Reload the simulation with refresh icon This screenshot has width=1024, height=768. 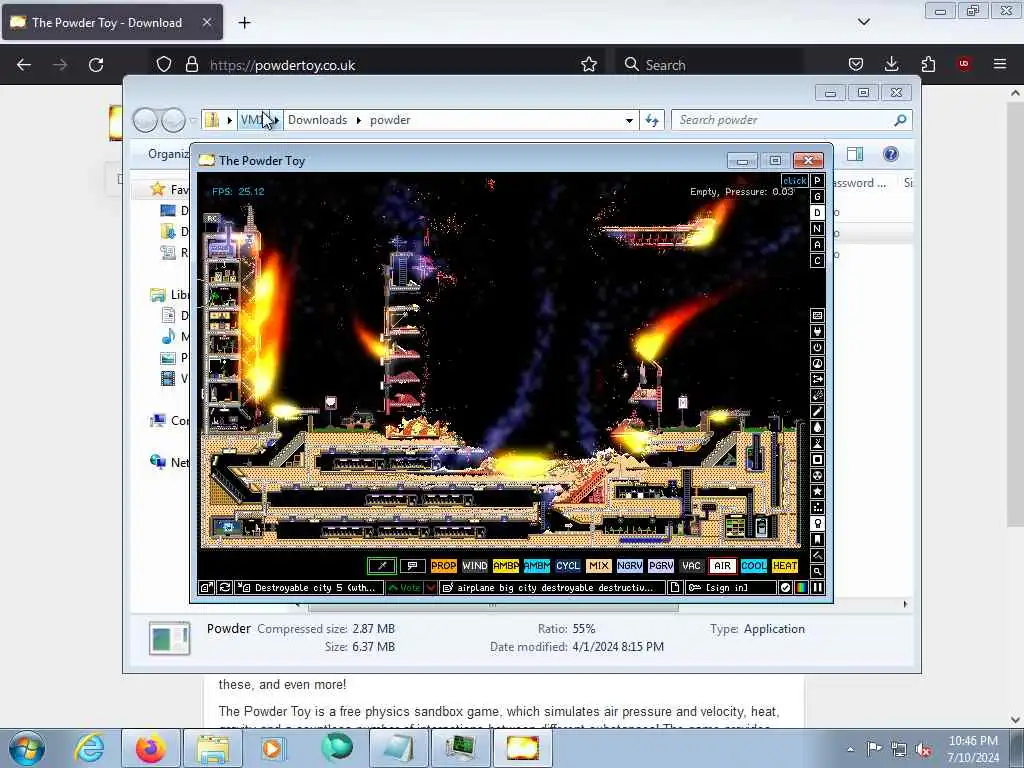225,588
